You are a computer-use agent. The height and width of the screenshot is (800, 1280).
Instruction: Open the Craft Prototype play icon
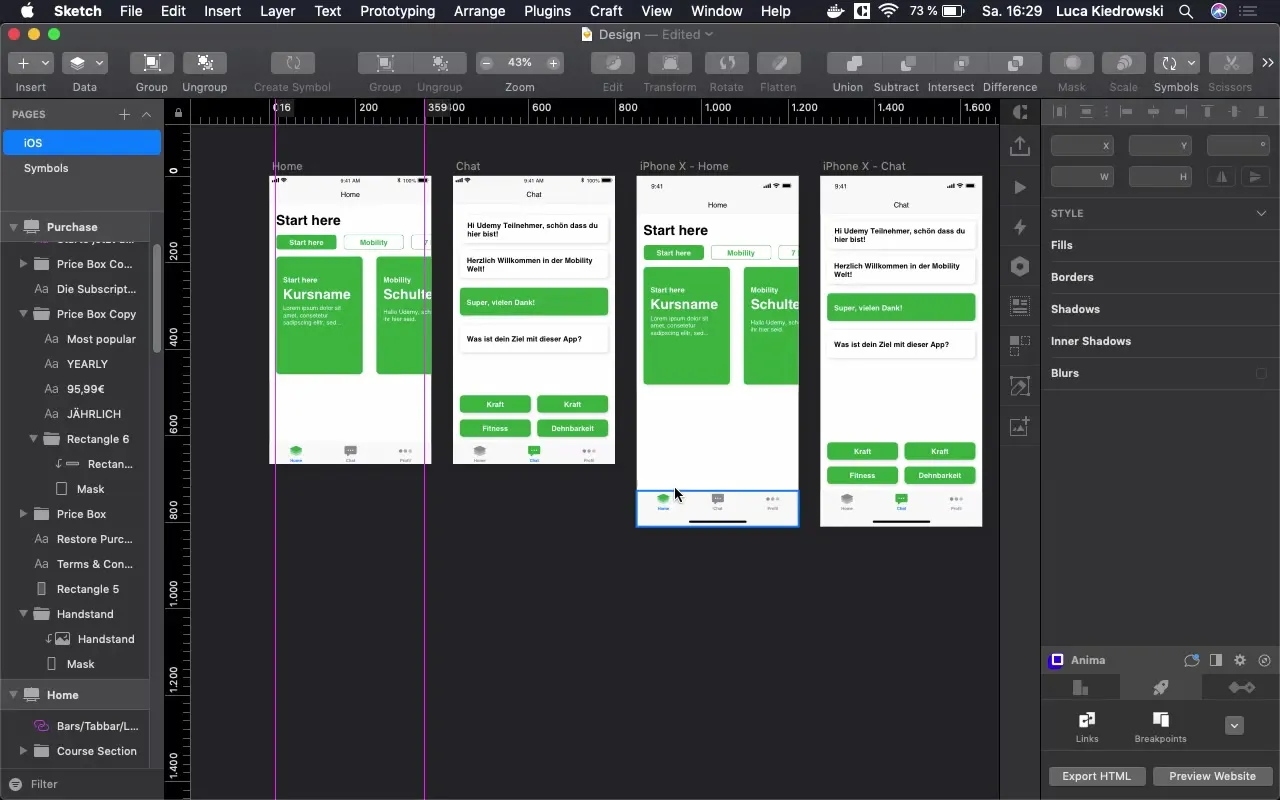pyautogui.click(x=1019, y=187)
